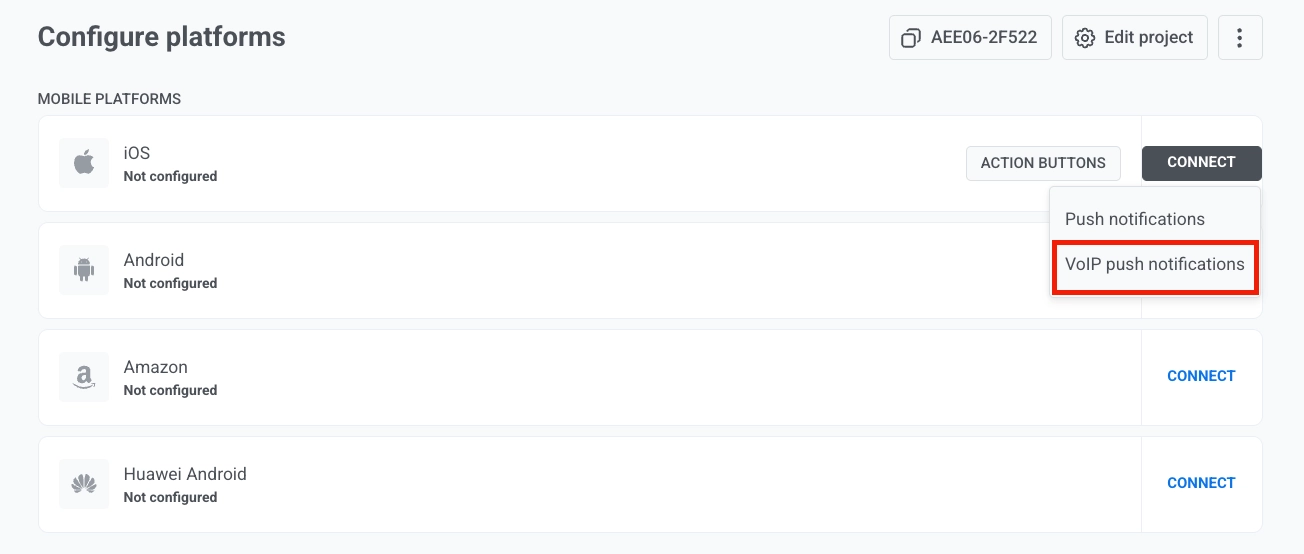Select VoIP push notifications from dropdown
The width and height of the screenshot is (1304, 554).
(1154, 265)
